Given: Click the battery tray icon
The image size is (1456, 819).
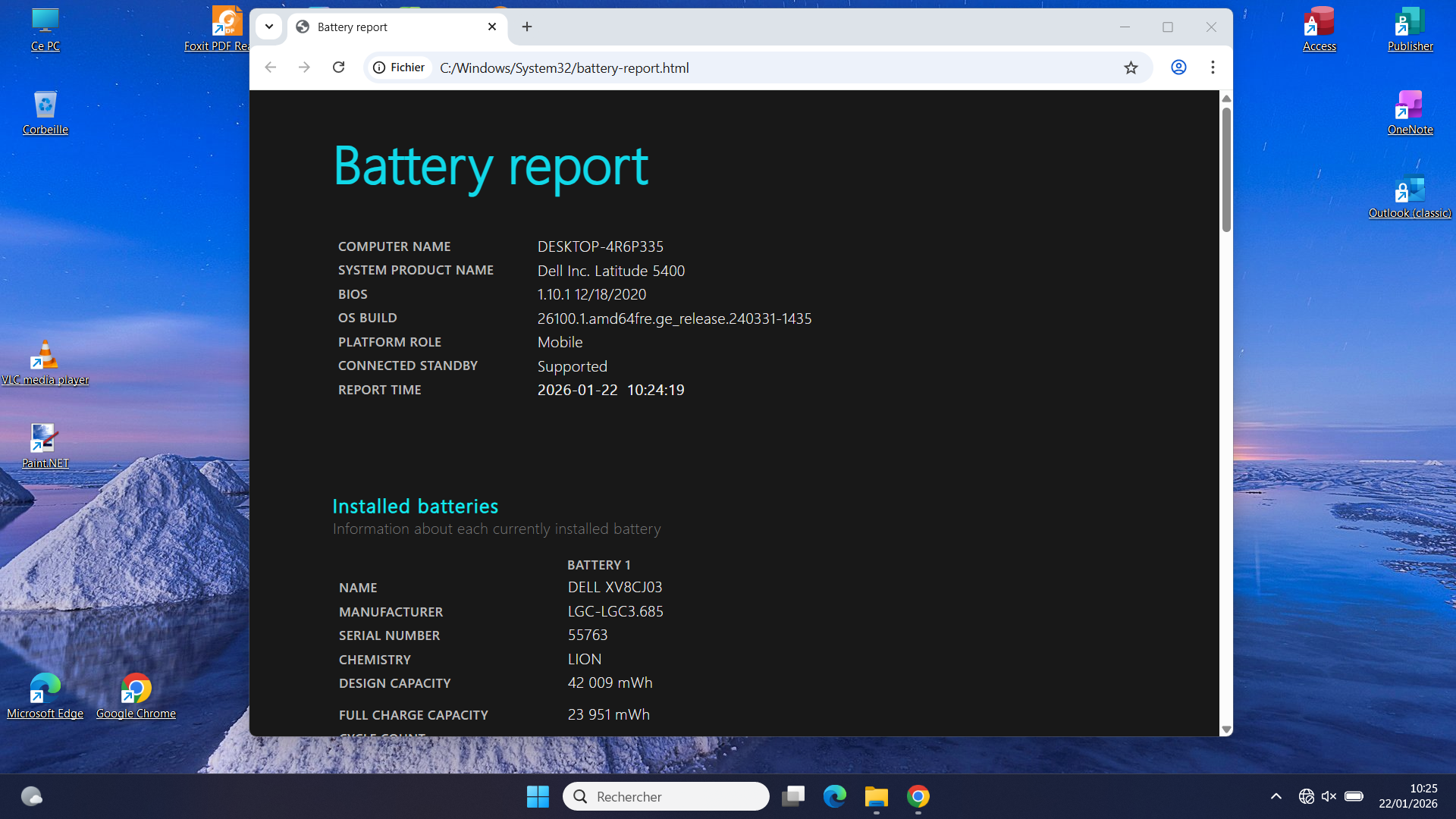Looking at the screenshot, I should (x=1354, y=796).
